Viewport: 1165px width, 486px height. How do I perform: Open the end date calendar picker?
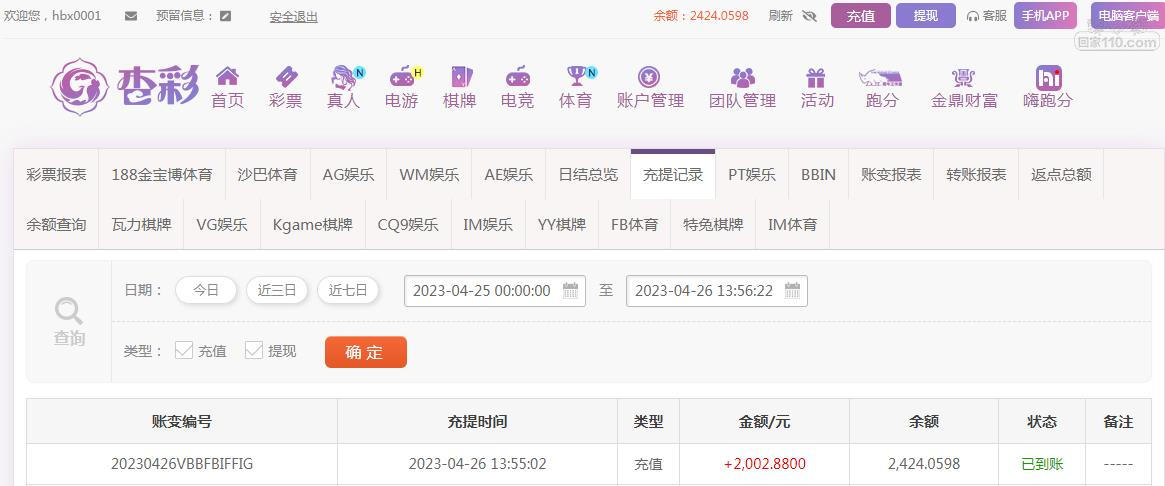(x=792, y=291)
